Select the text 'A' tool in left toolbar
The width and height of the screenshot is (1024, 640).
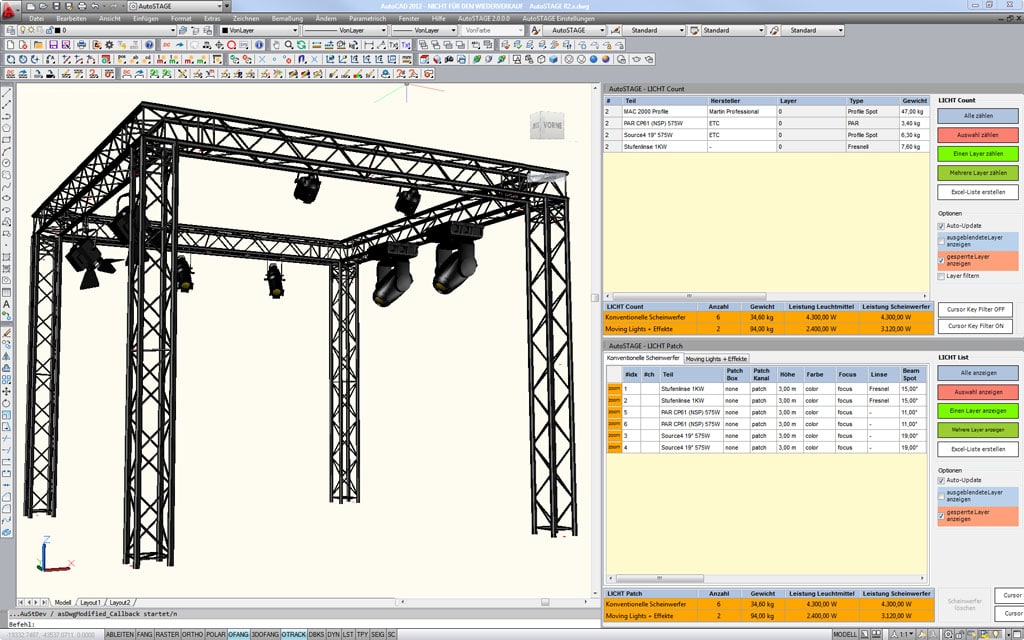pyautogui.click(x=7, y=304)
